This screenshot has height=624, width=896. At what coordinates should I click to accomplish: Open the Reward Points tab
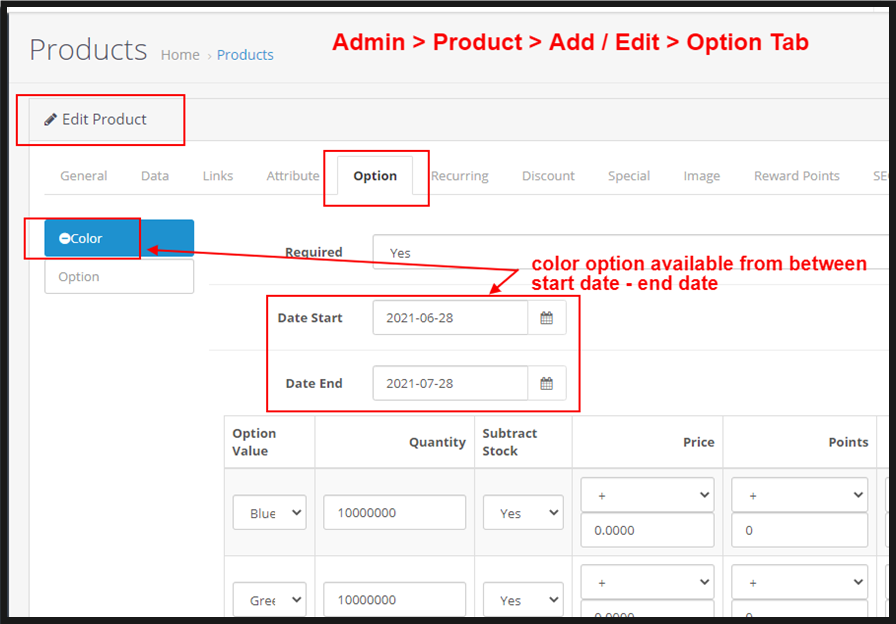pyautogui.click(x=796, y=176)
